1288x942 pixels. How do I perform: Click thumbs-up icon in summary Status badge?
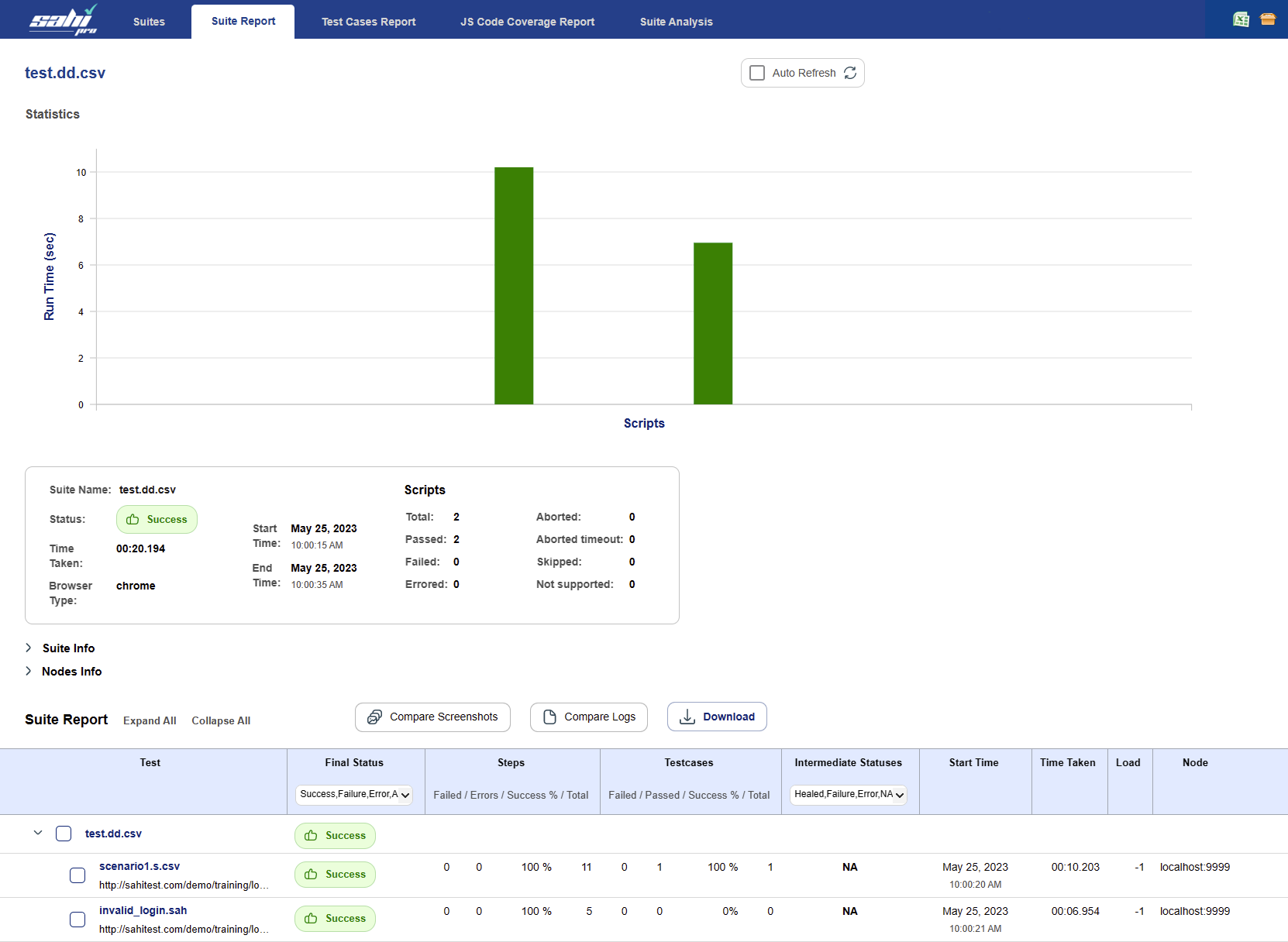click(x=133, y=520)
